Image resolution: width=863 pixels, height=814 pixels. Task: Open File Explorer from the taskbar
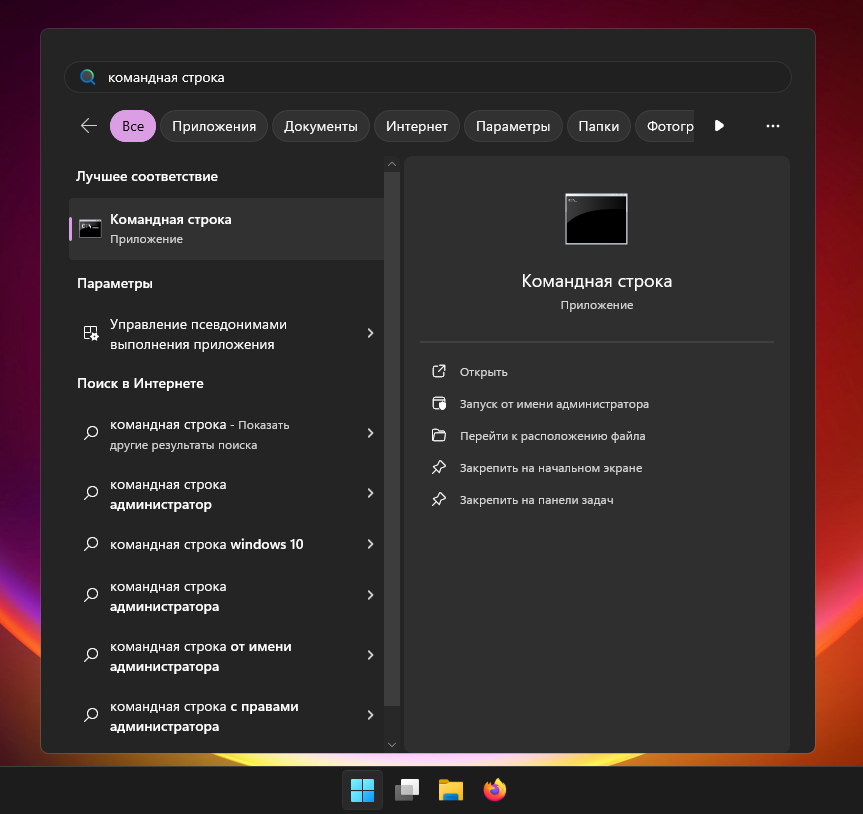click(x=451, y=790)
